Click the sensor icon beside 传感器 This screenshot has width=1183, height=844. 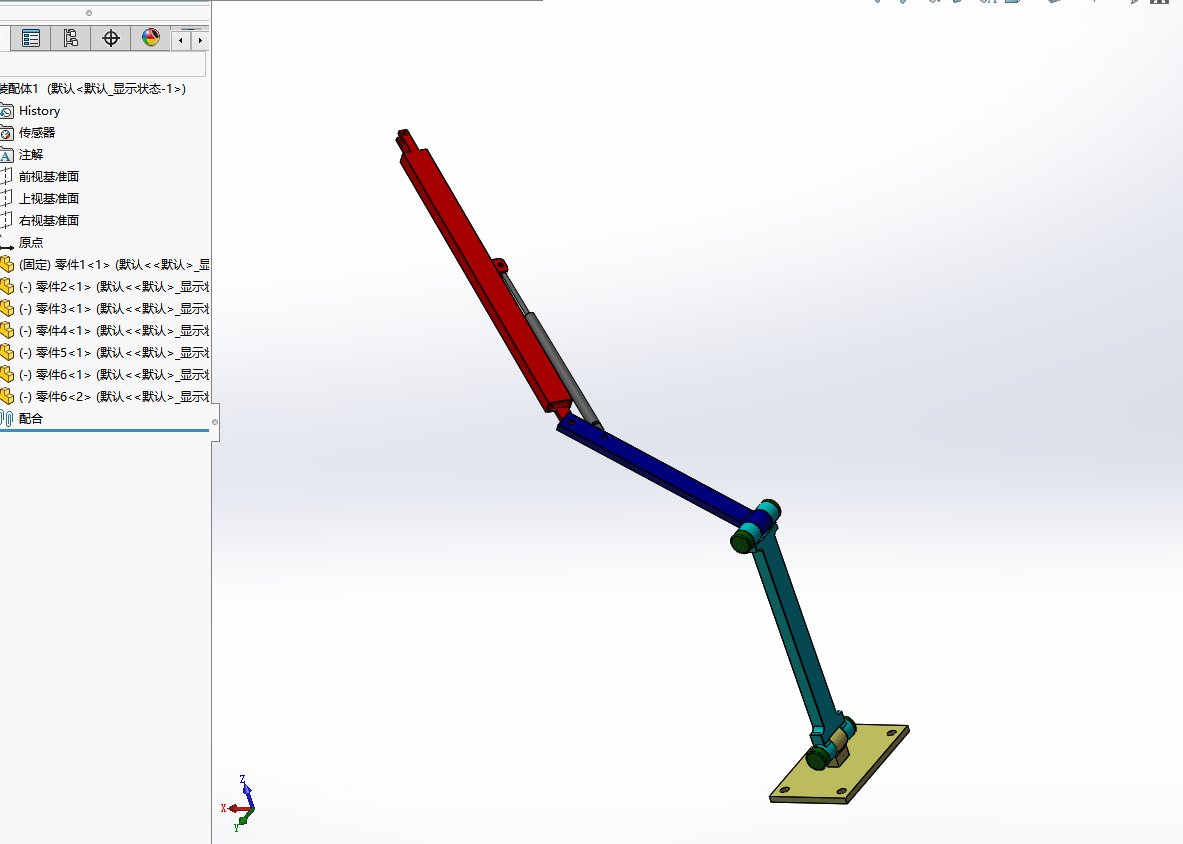click(7, 134)
